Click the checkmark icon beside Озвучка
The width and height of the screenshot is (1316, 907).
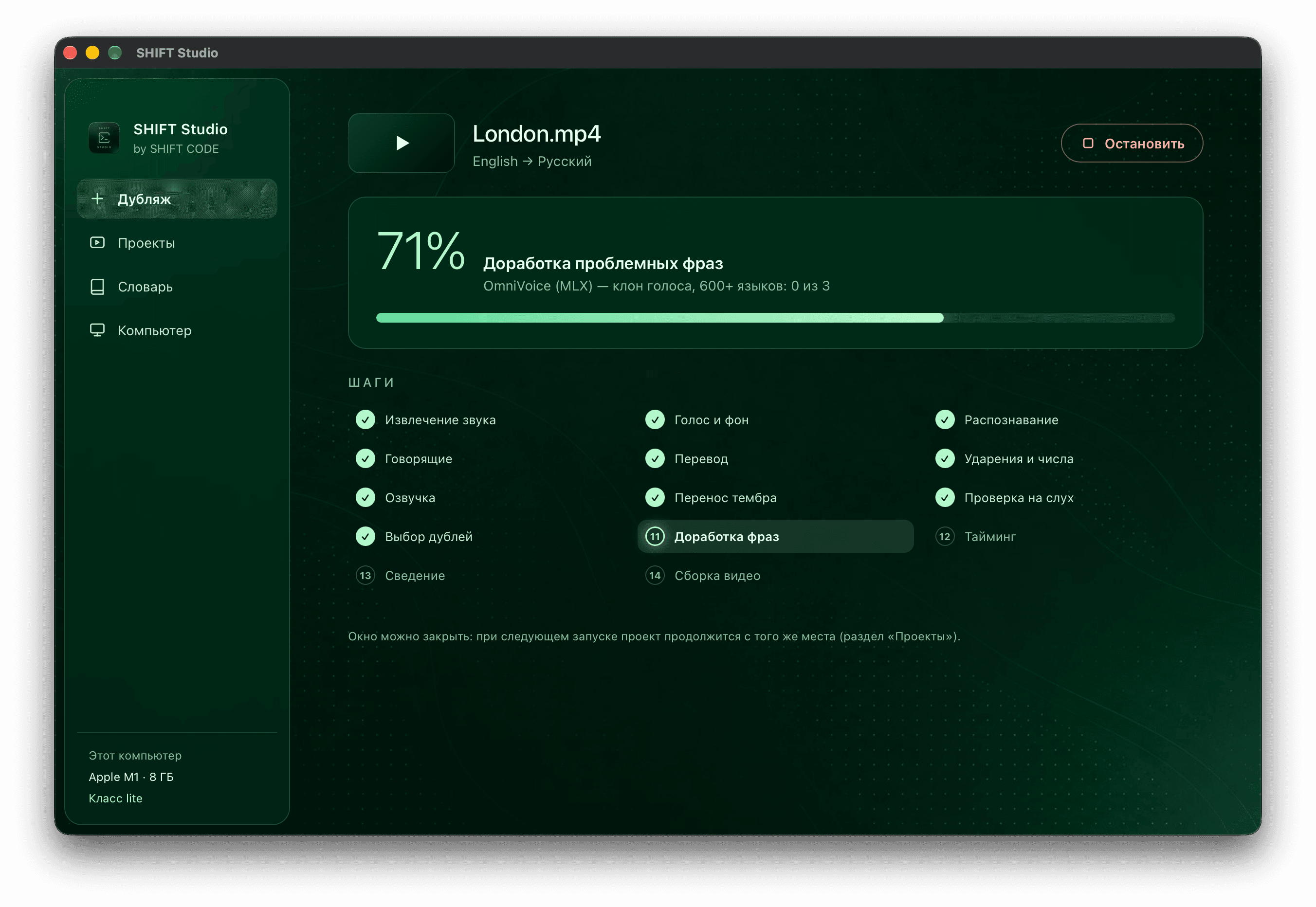pyautogui.click(x=366, y=498)
